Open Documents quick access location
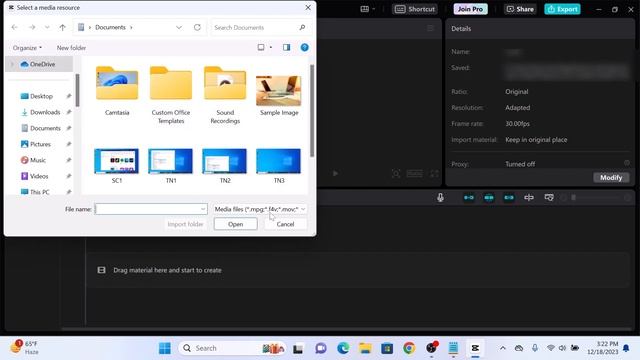 point(45,128)
